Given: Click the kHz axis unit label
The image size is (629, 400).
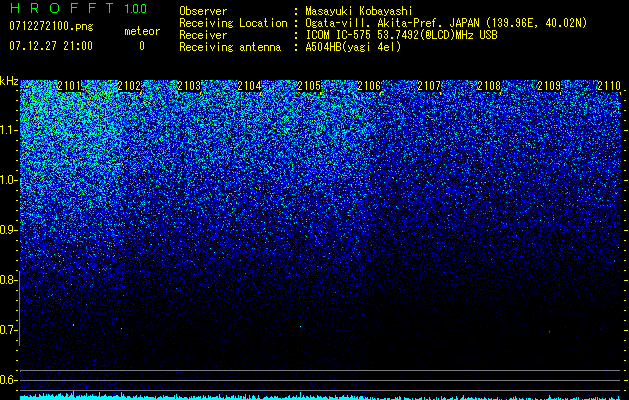Looking at the screenshot, I should tap(9, 81).
